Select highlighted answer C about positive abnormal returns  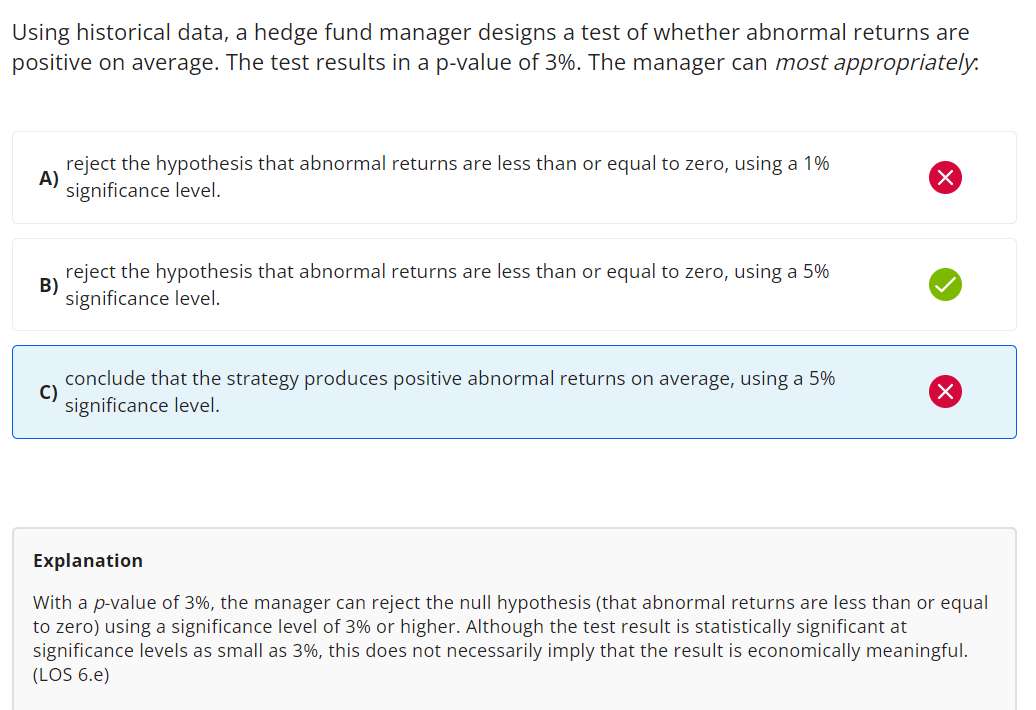(x=450, y=391)
